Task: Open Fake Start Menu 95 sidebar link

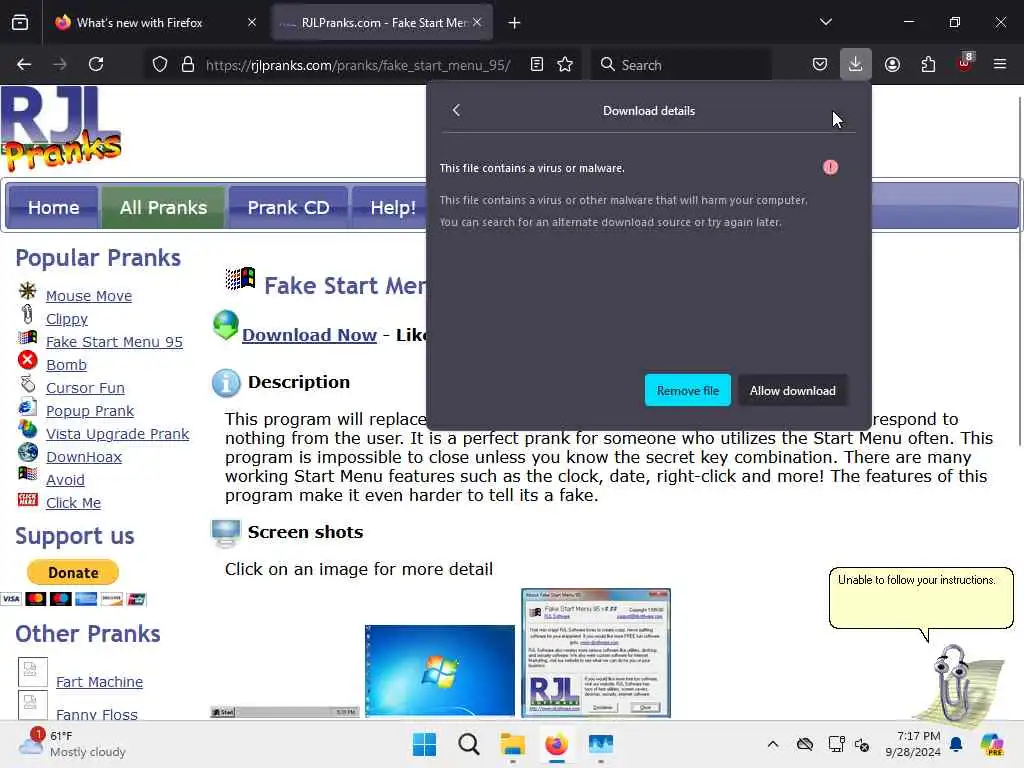Action: coord(114,342)
